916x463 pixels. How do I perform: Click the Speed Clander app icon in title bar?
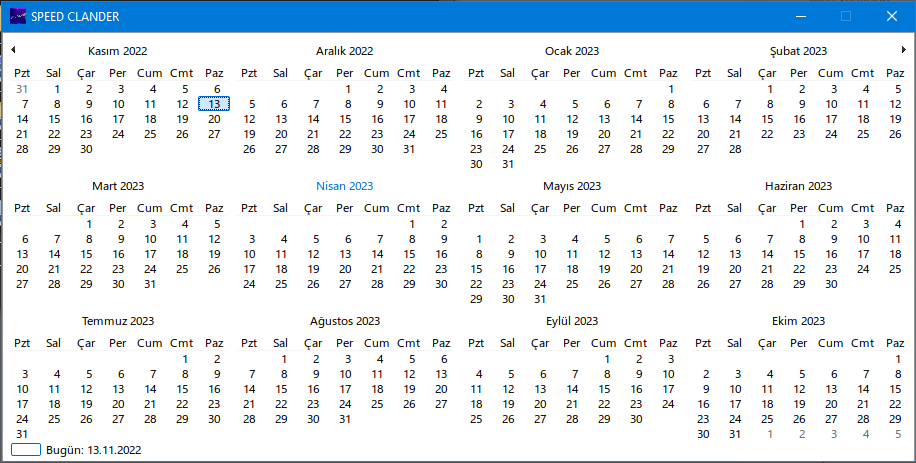[18, 16]
